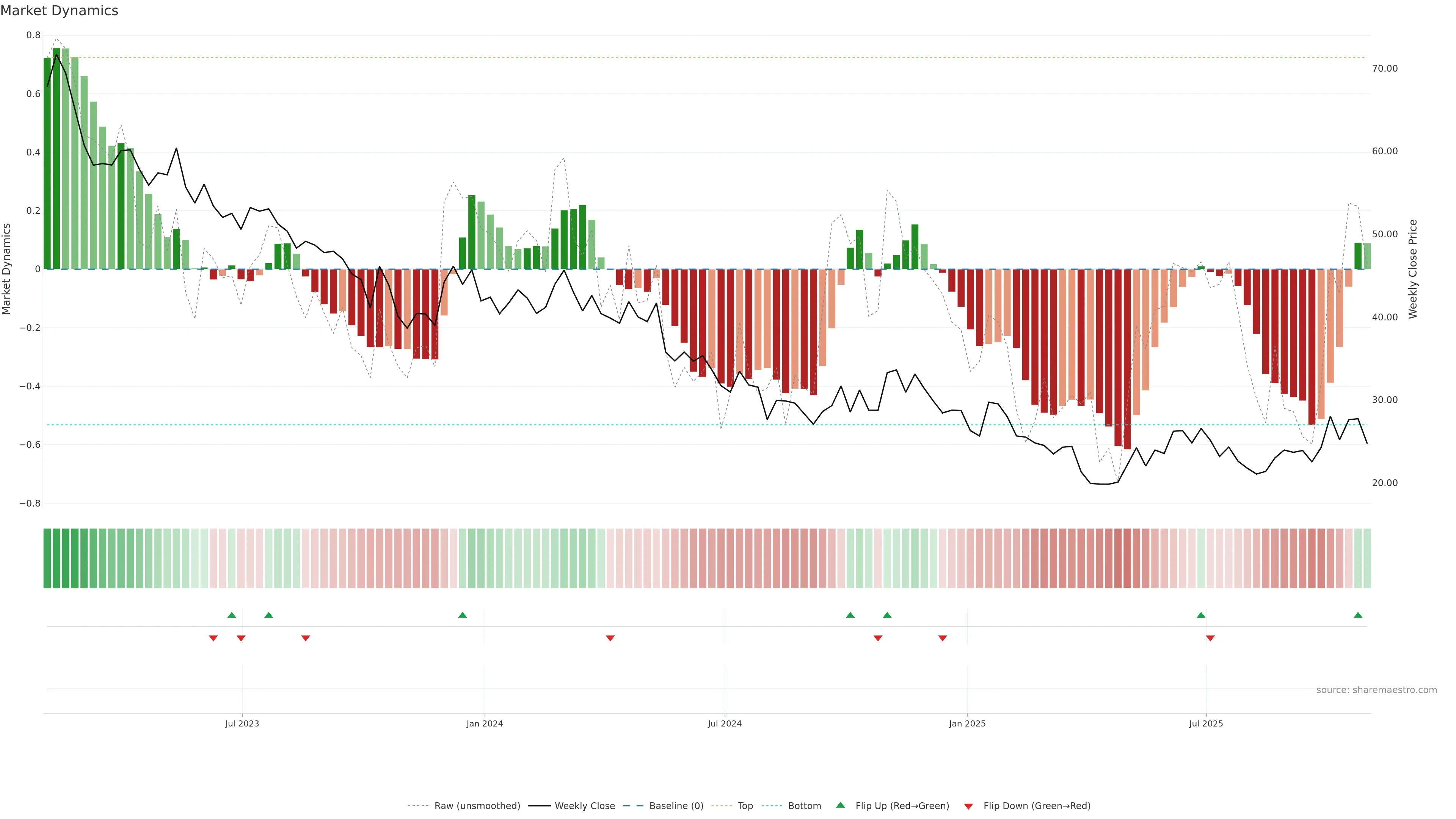This screenshot has height=819, width=1456.
Task: Click the source sharemaestro.com text
Action: pos(1376,690)
